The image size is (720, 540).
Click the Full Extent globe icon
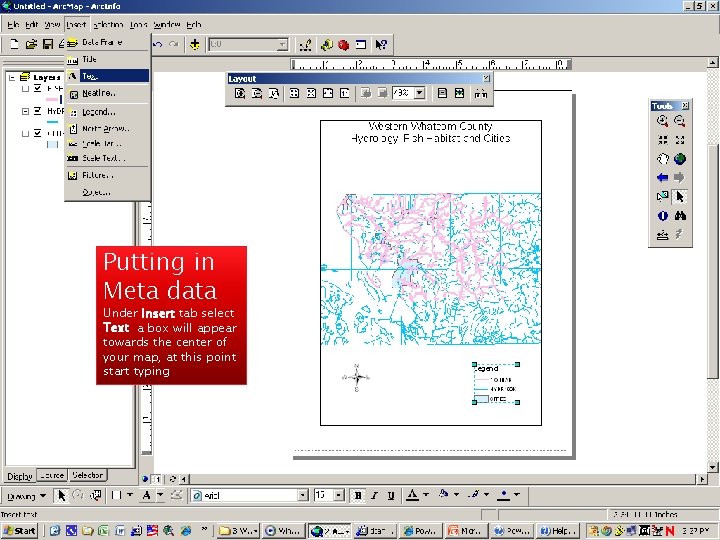680,159
